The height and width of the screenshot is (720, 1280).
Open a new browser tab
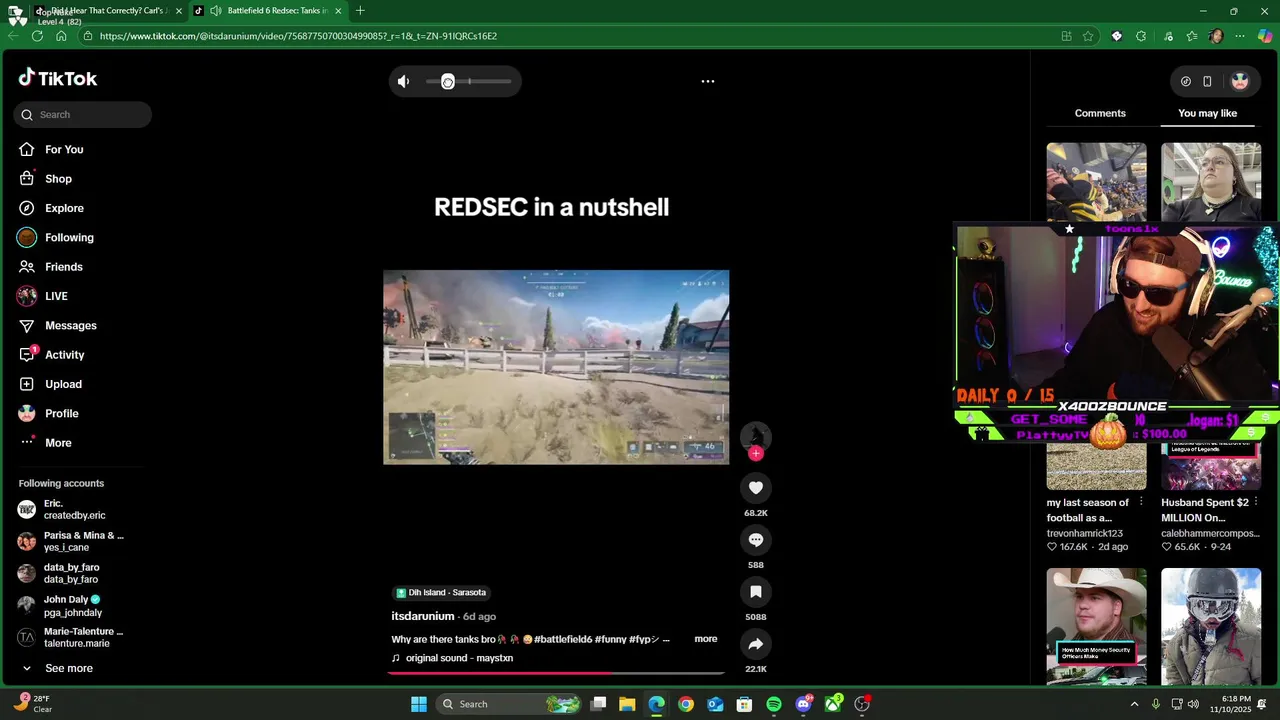point(360,11)
